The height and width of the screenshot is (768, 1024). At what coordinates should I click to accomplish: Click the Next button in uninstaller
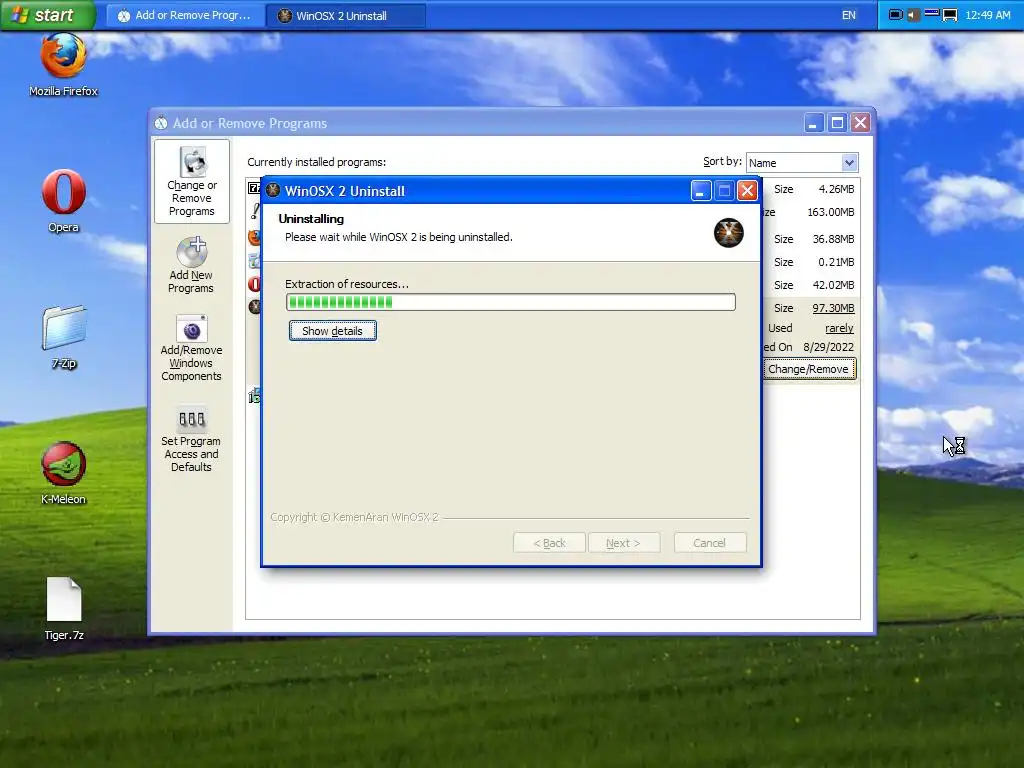[624, 543]
